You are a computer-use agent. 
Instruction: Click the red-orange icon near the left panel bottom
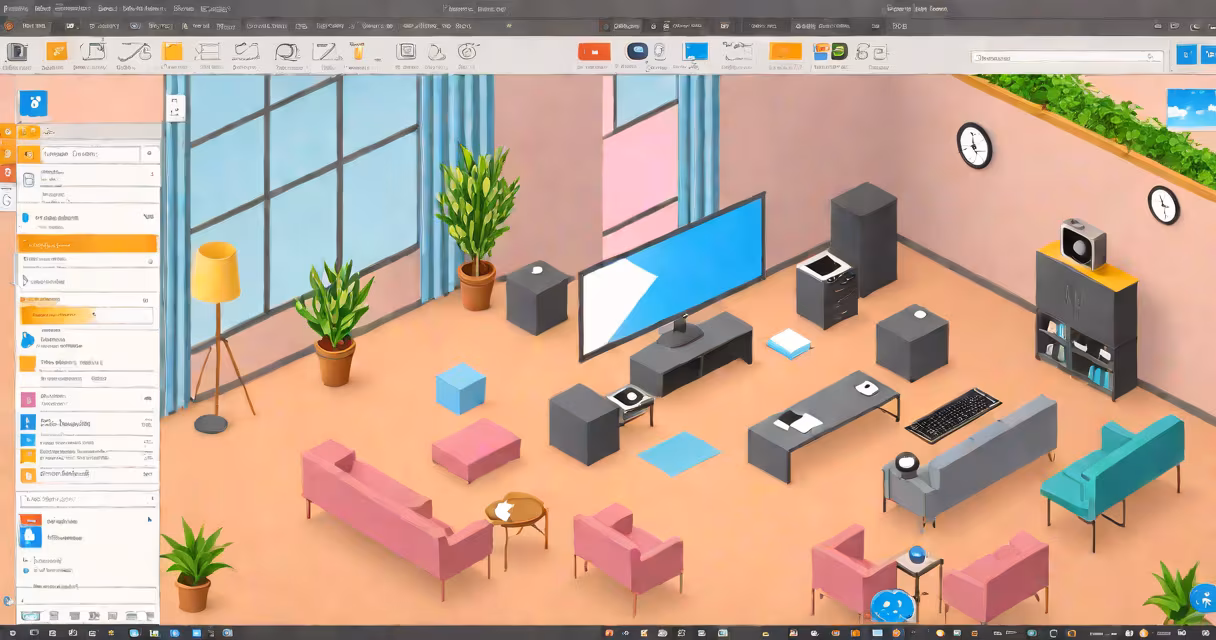point(31,521)
